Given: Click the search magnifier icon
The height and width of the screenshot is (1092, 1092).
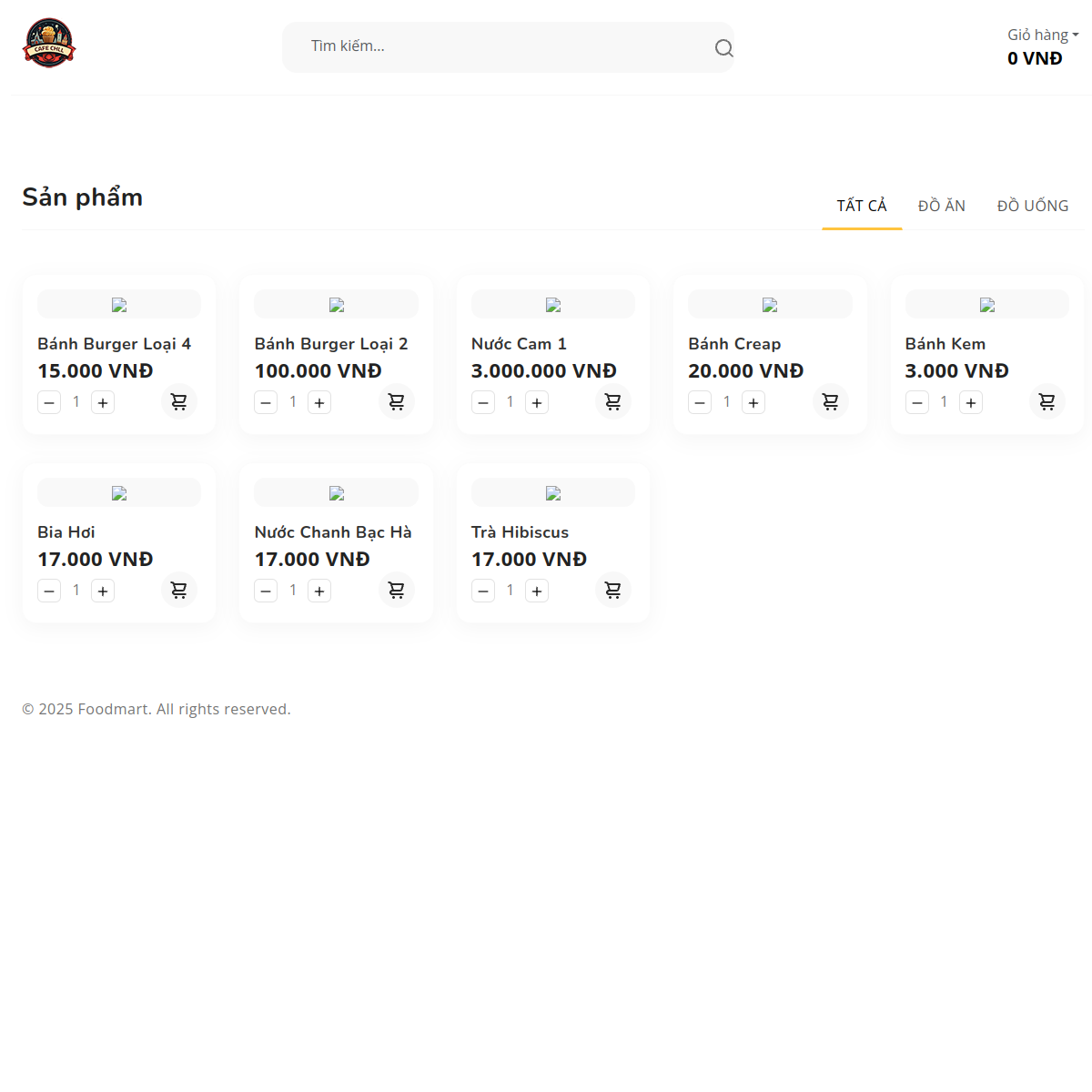Looking at the screenshot, I should click(723, 48).
